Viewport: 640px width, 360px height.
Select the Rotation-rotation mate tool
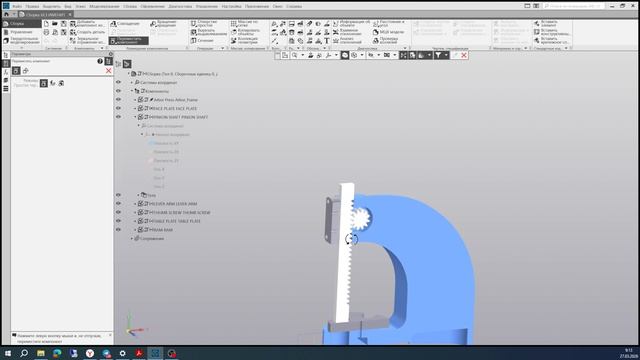[x=164, y=24]
